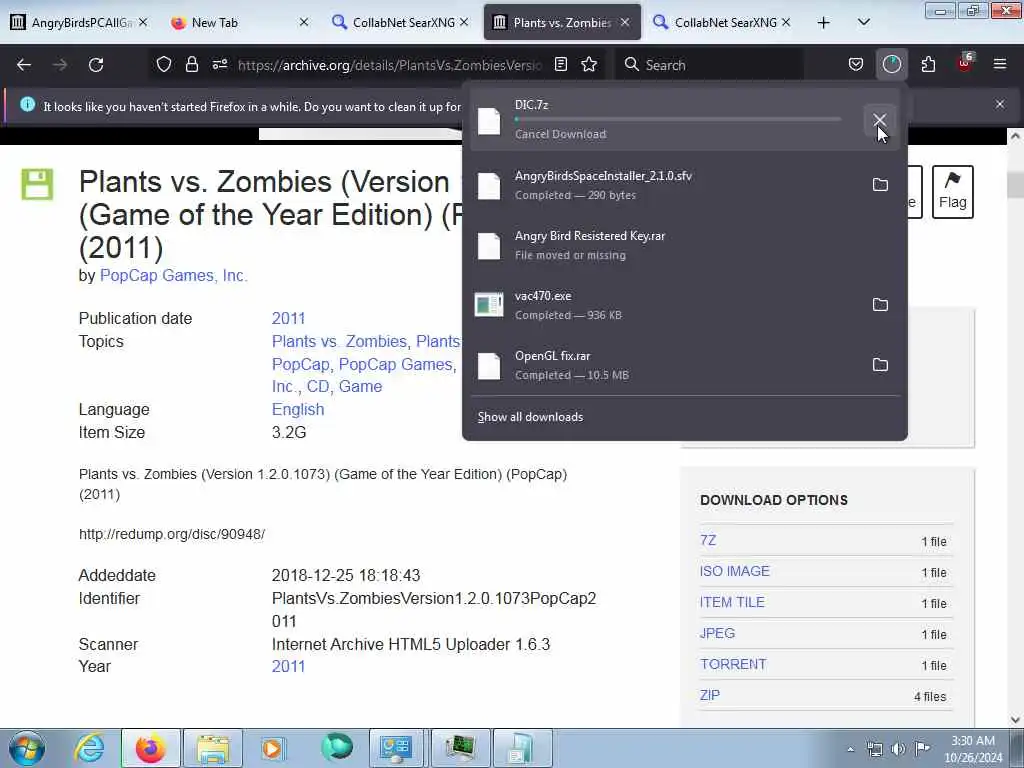Click the archive.org URL address field
This screenshot has width=1024, height=768.
pos(390,65)
